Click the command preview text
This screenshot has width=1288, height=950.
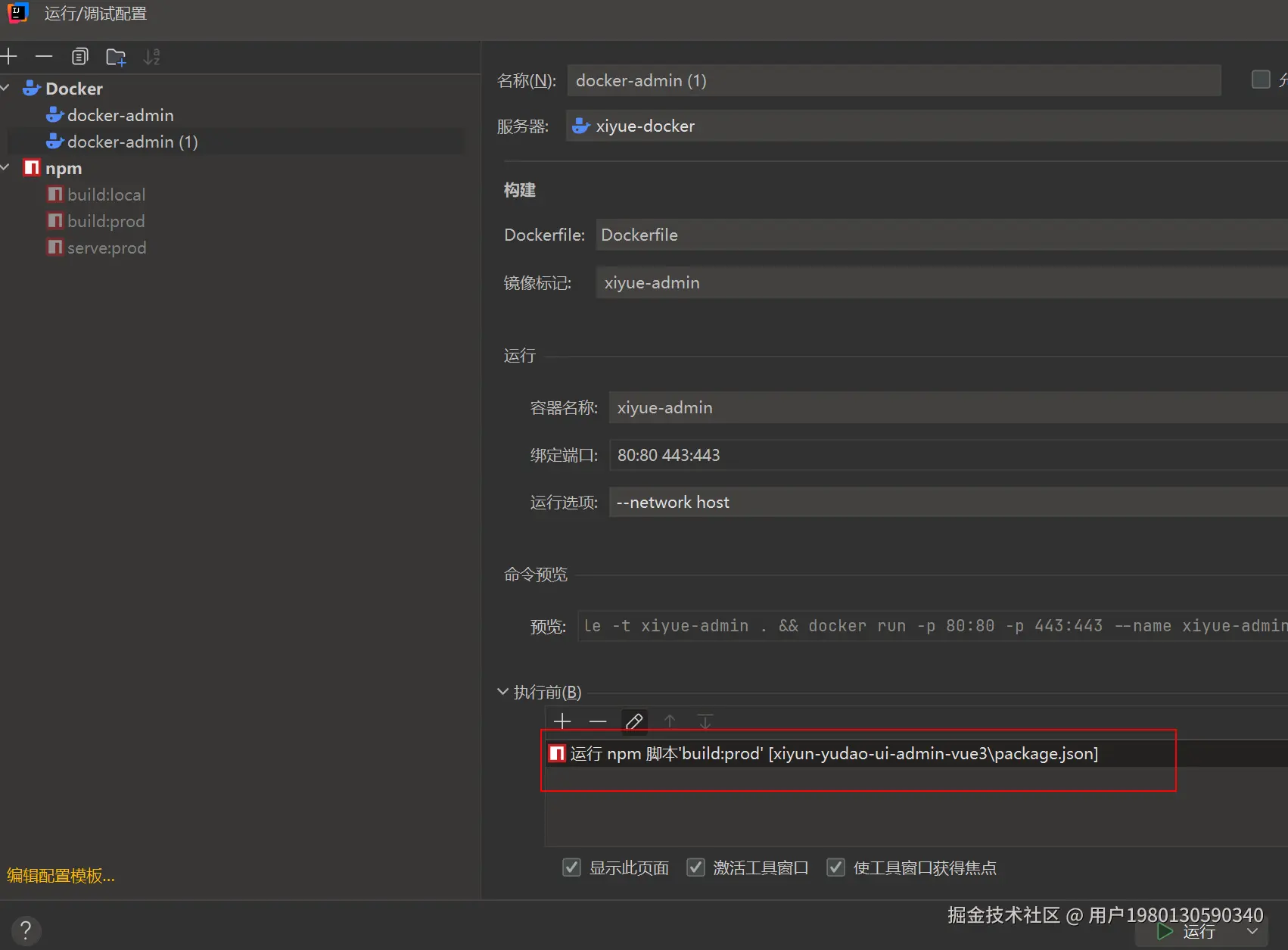point(933,626)
